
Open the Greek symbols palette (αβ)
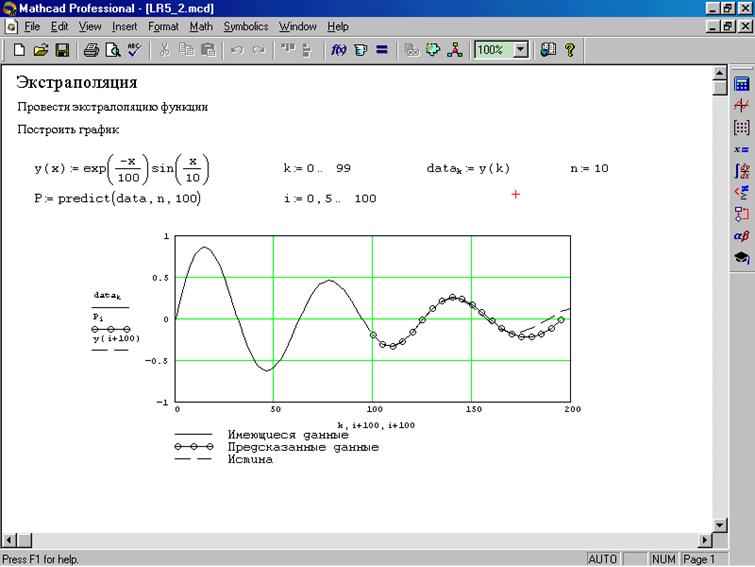tap(741, 236)
